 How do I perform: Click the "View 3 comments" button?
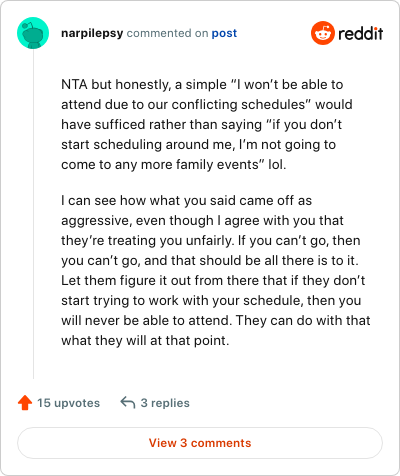(x=200, y=443)
